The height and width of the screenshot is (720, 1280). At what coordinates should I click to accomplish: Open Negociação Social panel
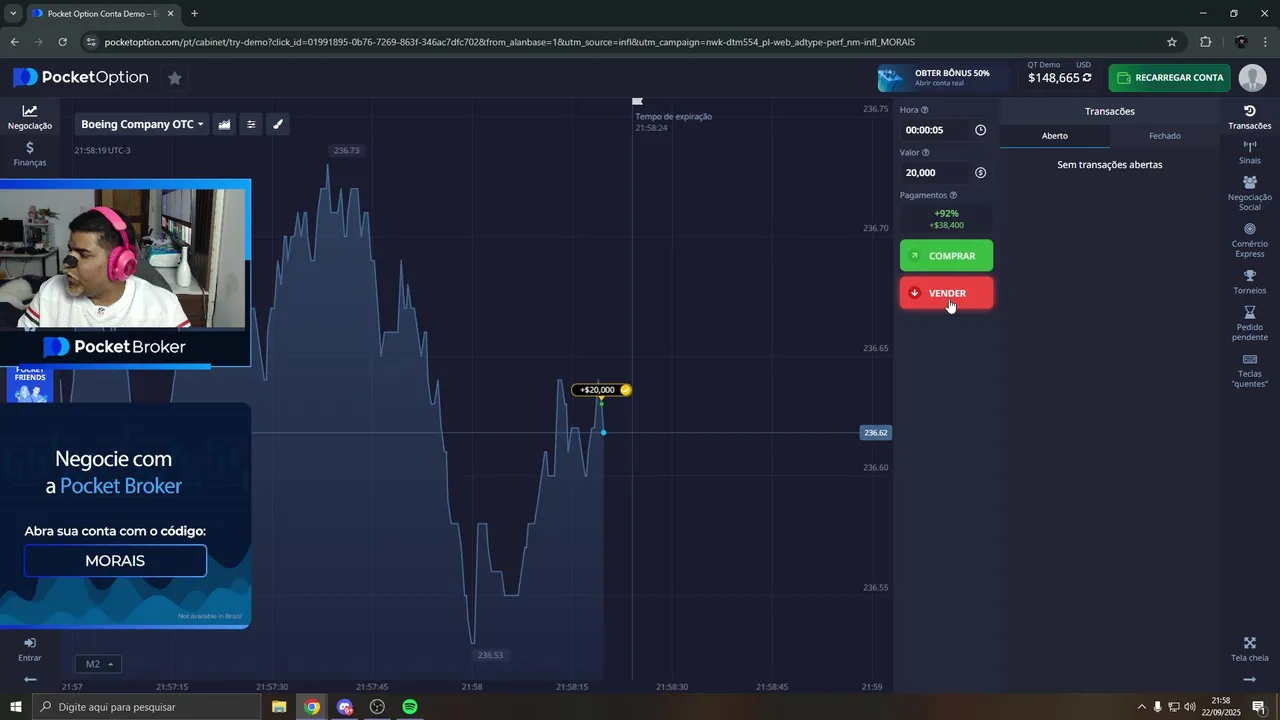pos(1249,194)
